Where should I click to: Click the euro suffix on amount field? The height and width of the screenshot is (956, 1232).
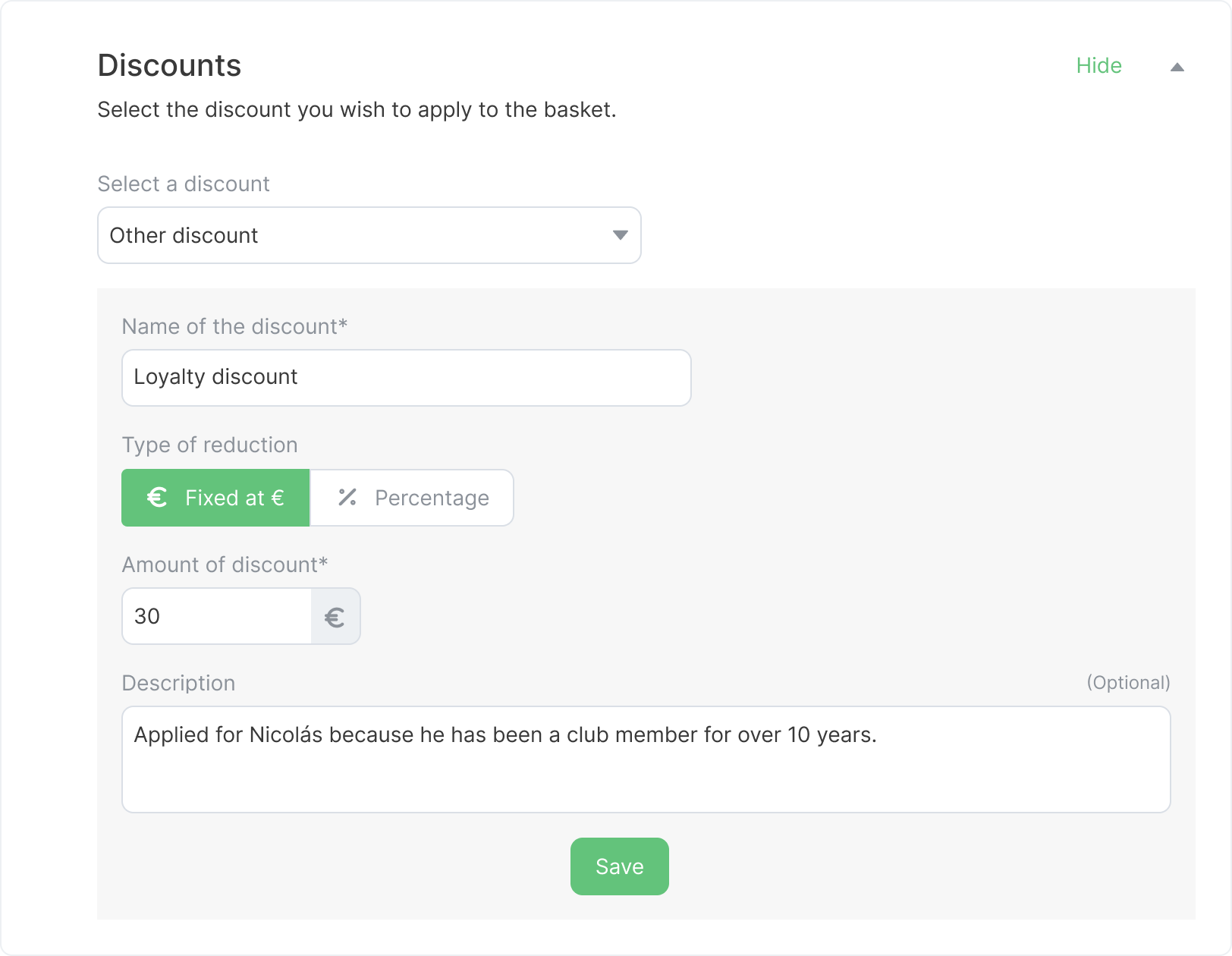point(335,617)
